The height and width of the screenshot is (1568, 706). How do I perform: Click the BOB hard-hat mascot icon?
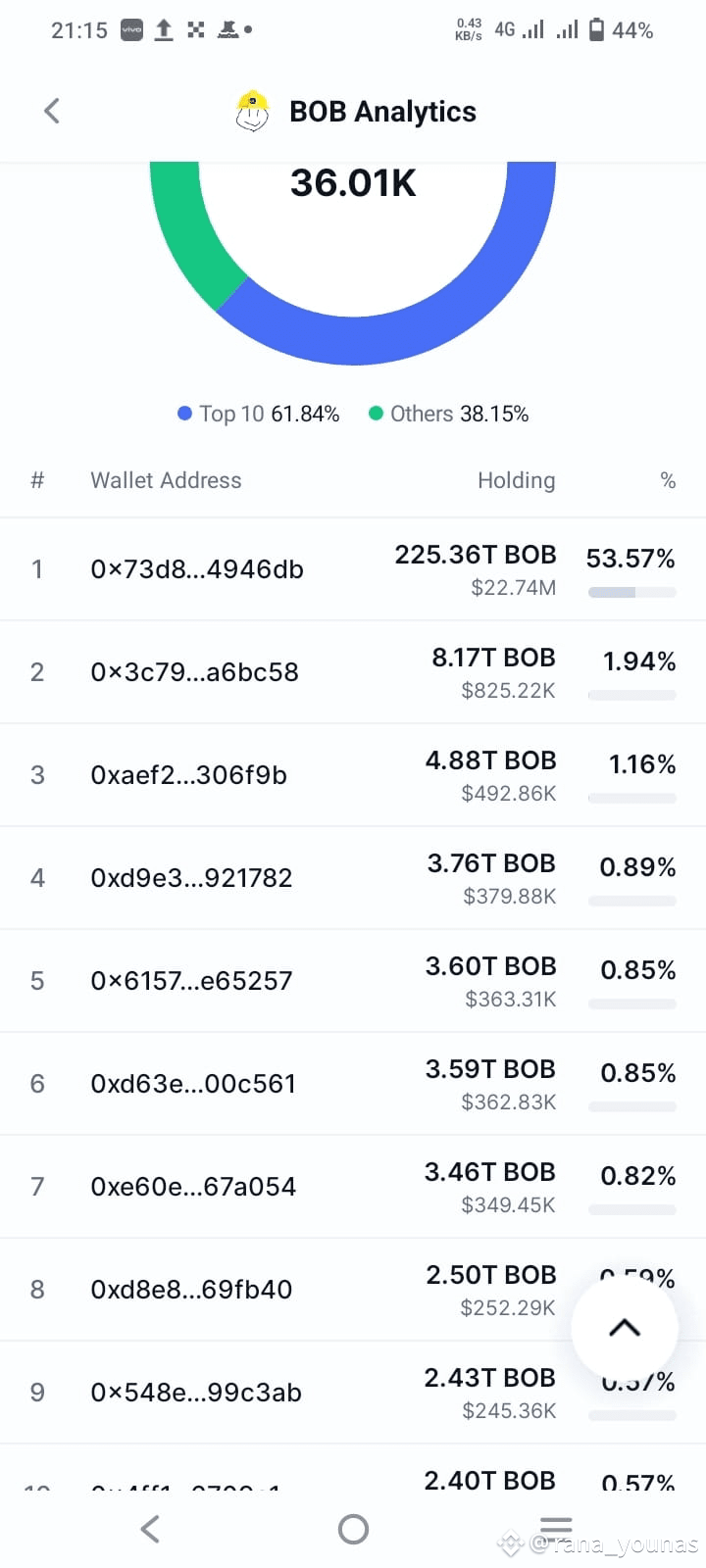pos(252,111)
